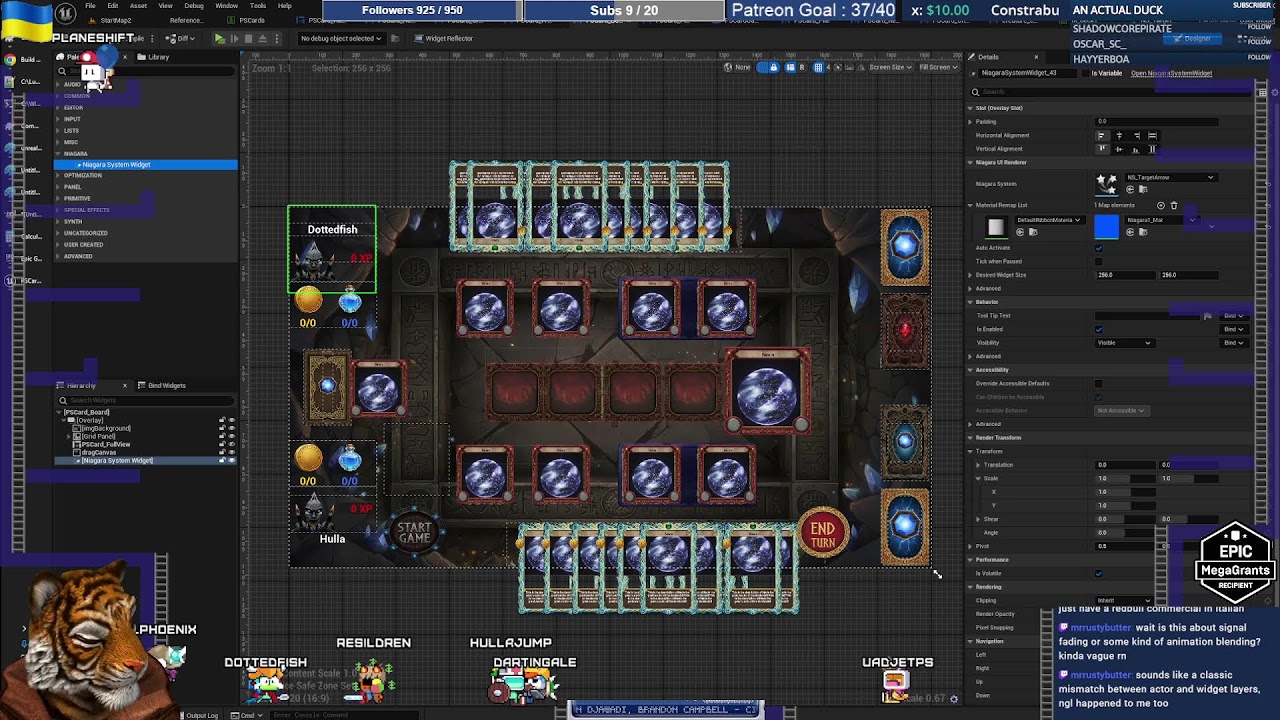Open the Widget Reflector
The height and width of the screenshot is (720, 1280).
coord(443,38)
